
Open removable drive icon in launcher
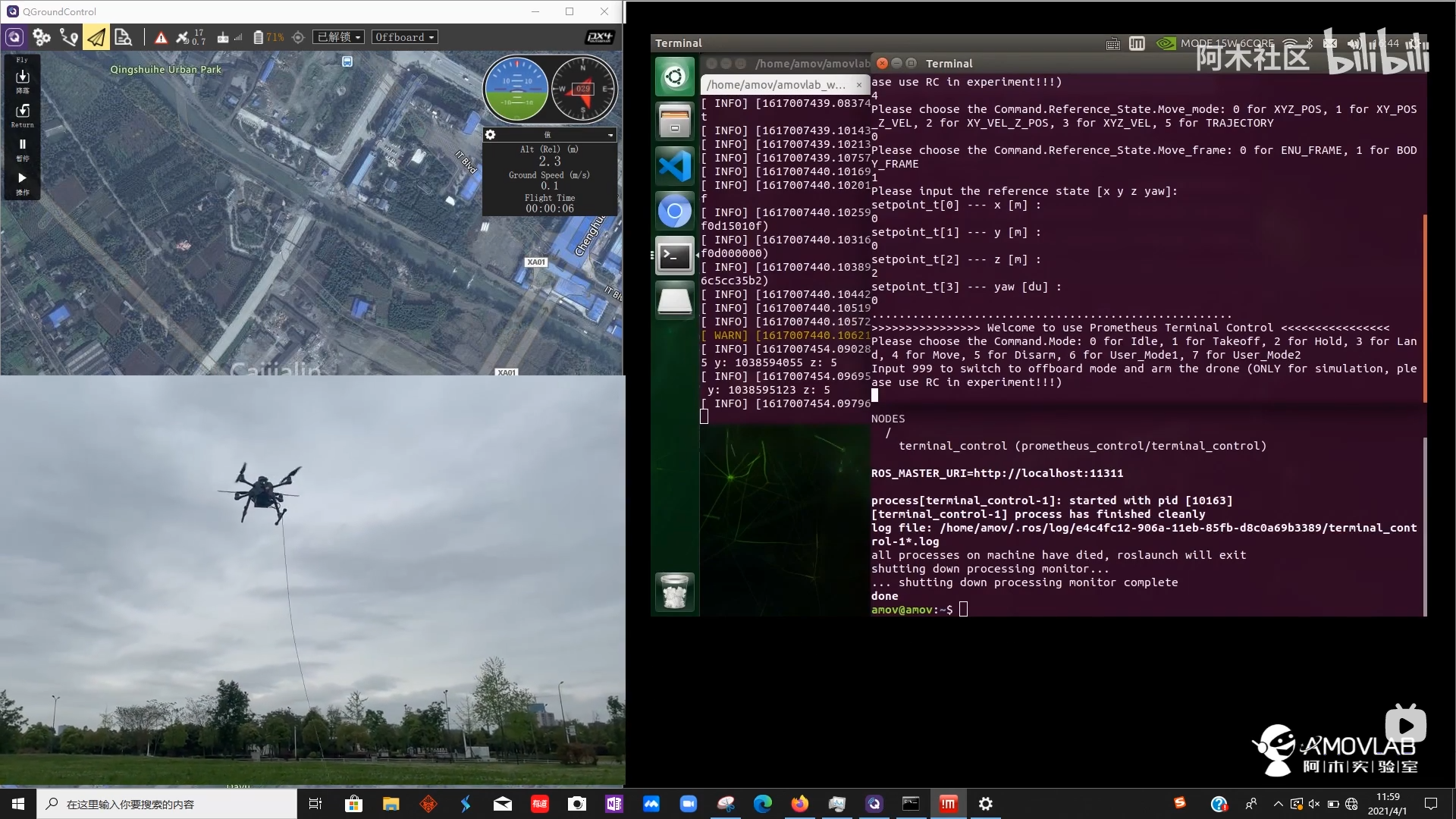674,301
